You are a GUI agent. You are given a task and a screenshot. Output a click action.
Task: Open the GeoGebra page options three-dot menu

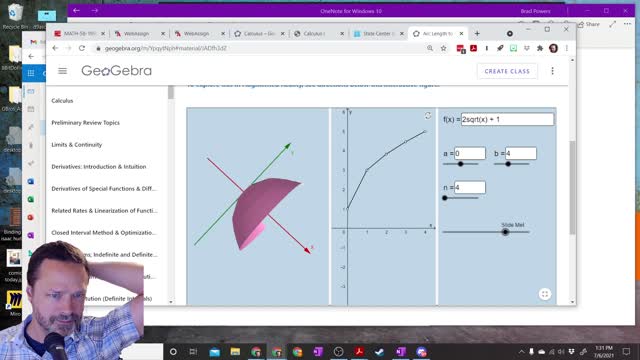click(x=552, y=71)
